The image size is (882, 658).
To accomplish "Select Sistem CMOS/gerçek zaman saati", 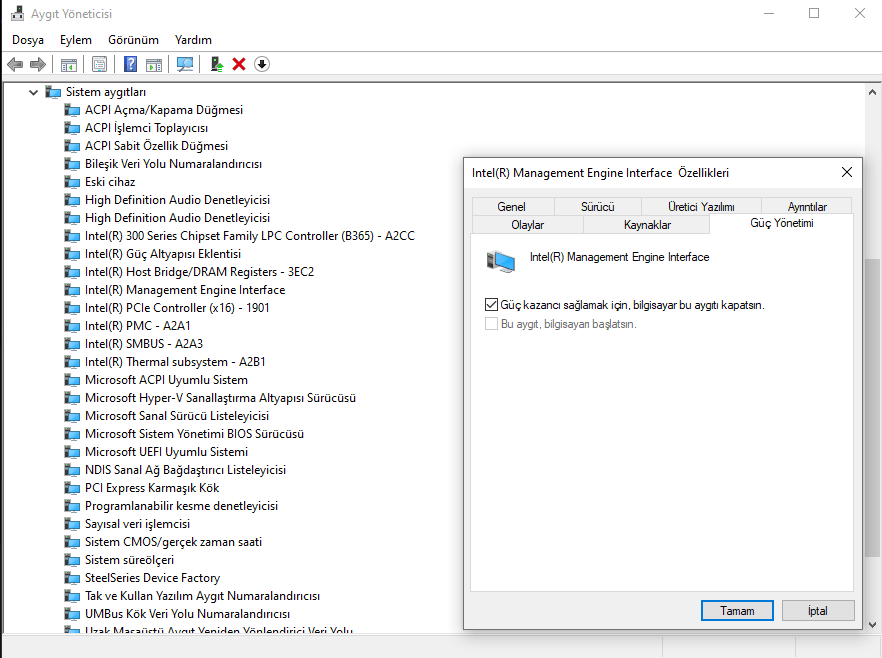I will (x=173, y=542).
